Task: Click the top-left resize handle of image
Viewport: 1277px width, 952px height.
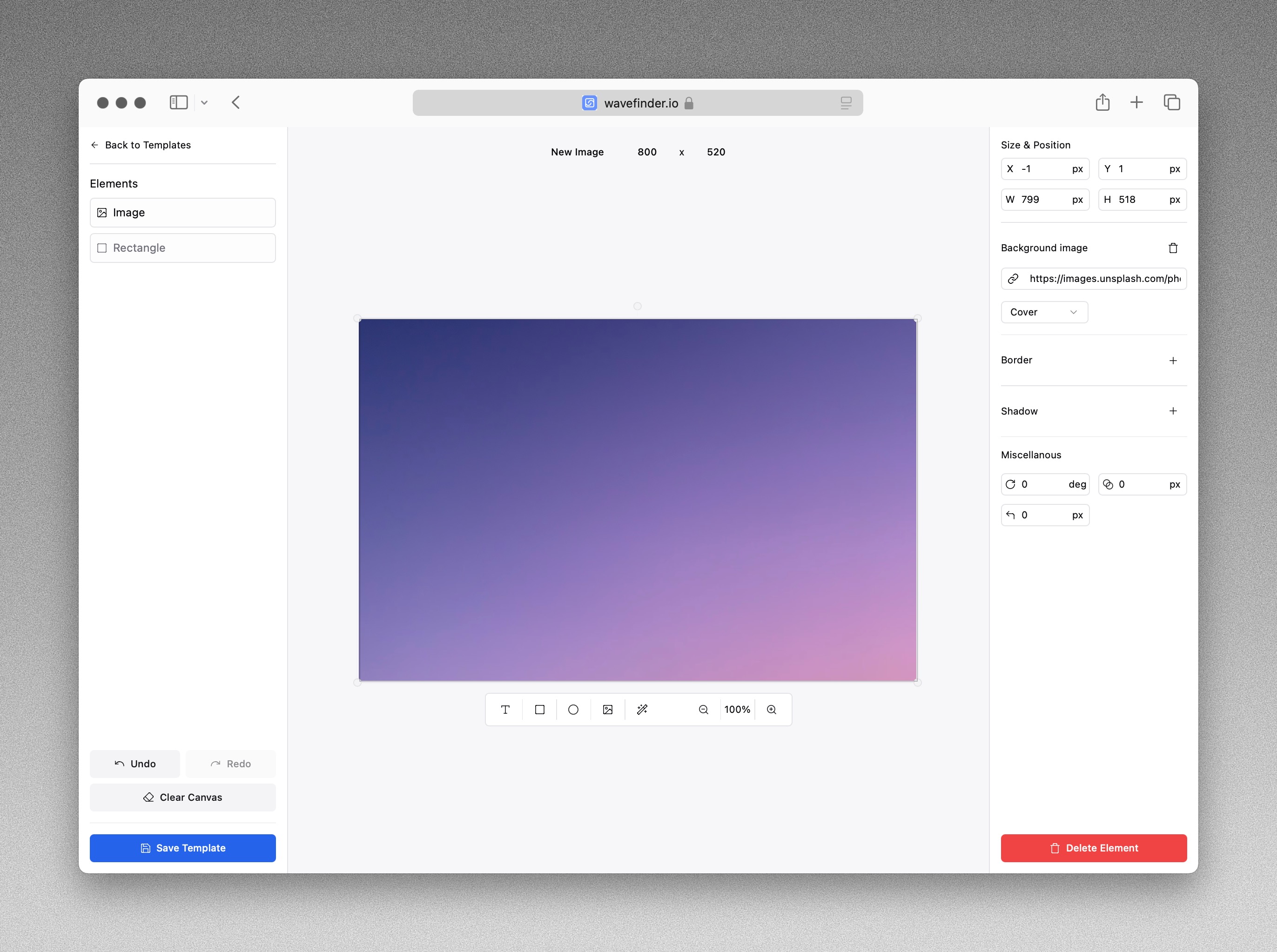Action: point(357,318)
